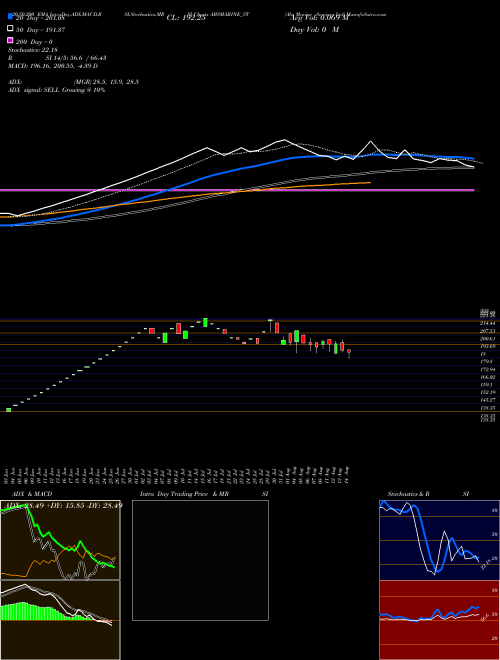Image resolution: width=500 pixels, height=660 pixels.
Task: Click the last red candlestick on the chart
Action: coord(348,352)
